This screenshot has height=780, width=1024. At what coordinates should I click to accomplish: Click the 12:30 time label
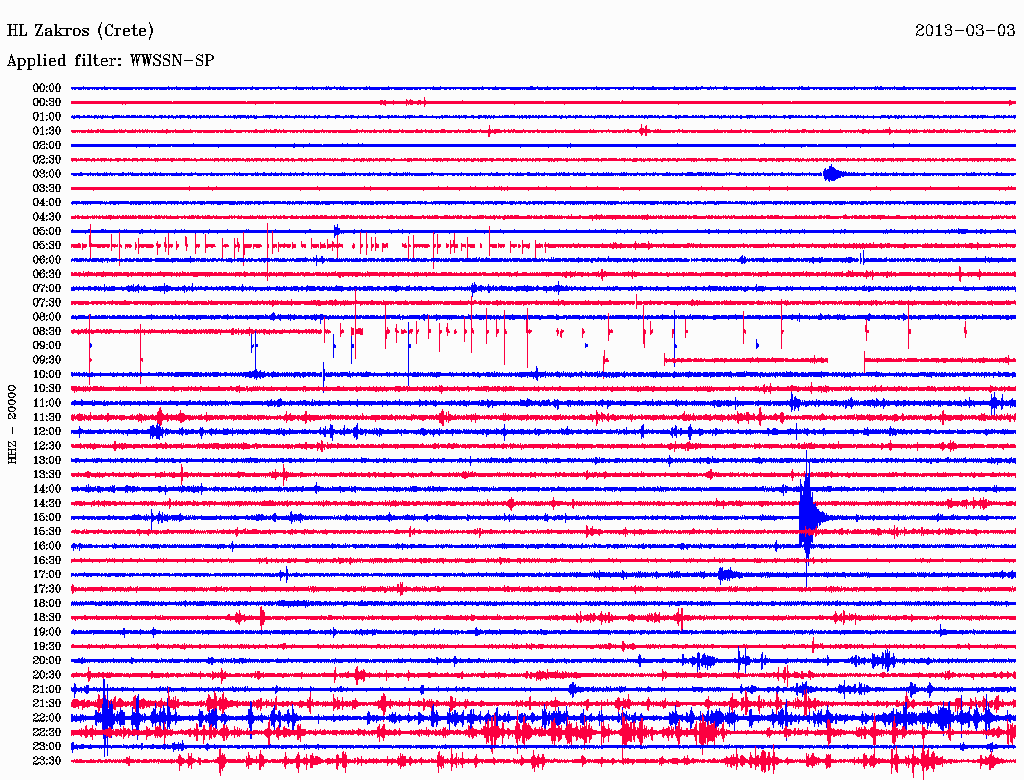47,446
